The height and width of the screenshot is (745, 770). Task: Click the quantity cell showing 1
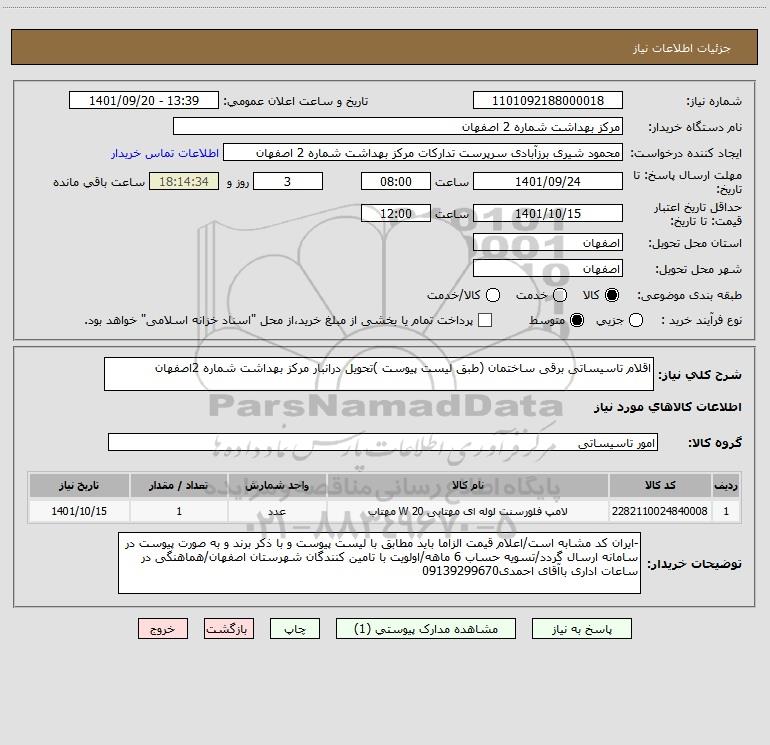(x=179, y=511)
